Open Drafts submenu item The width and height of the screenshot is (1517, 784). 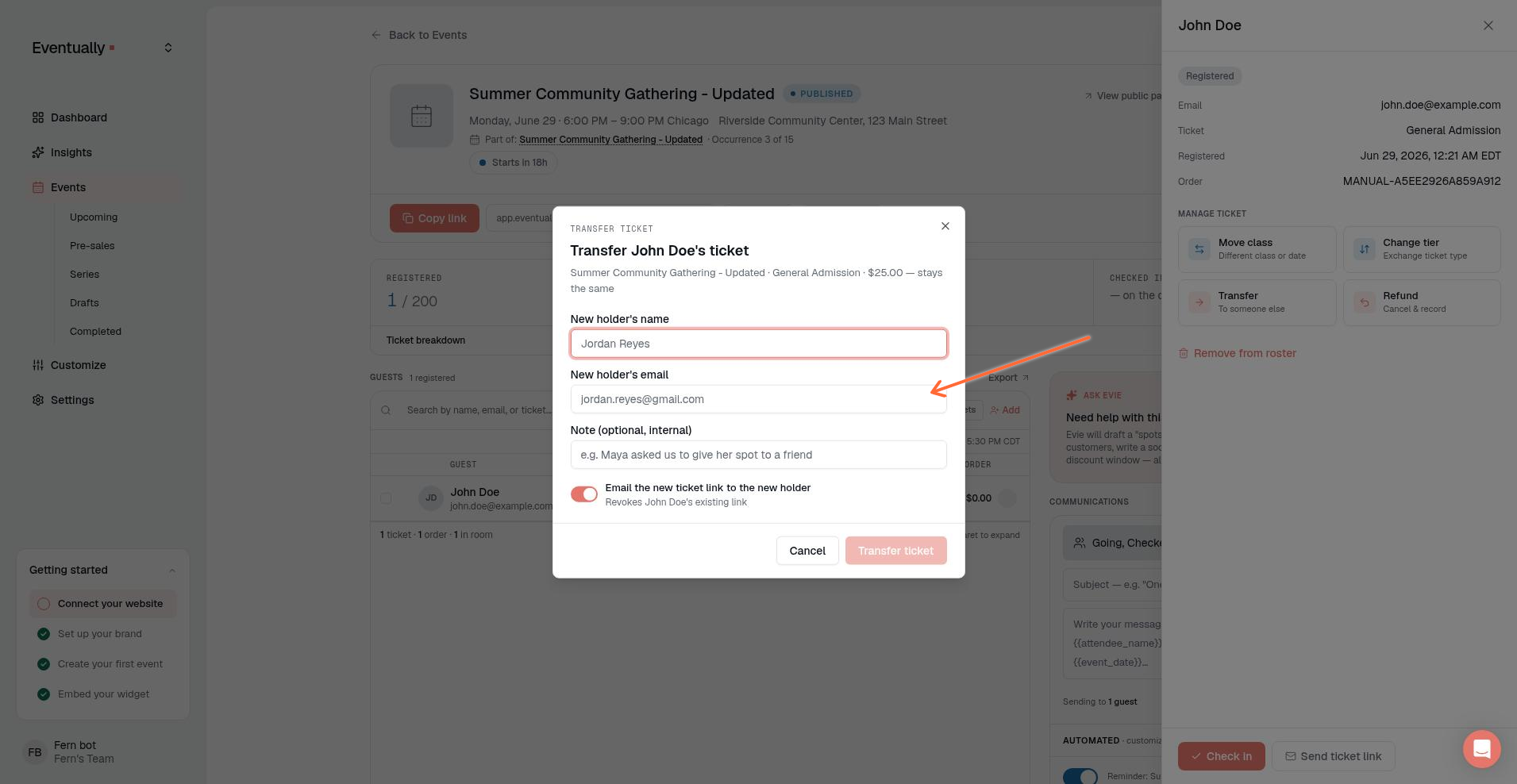[x=84, y=303]
